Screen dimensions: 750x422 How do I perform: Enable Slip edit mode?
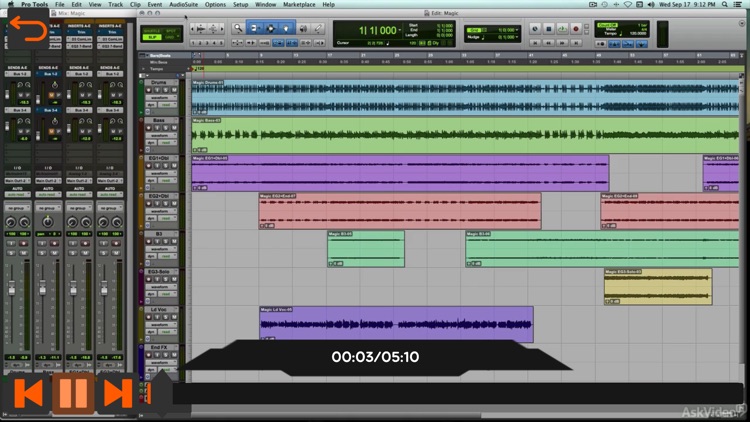coord(152,37)
